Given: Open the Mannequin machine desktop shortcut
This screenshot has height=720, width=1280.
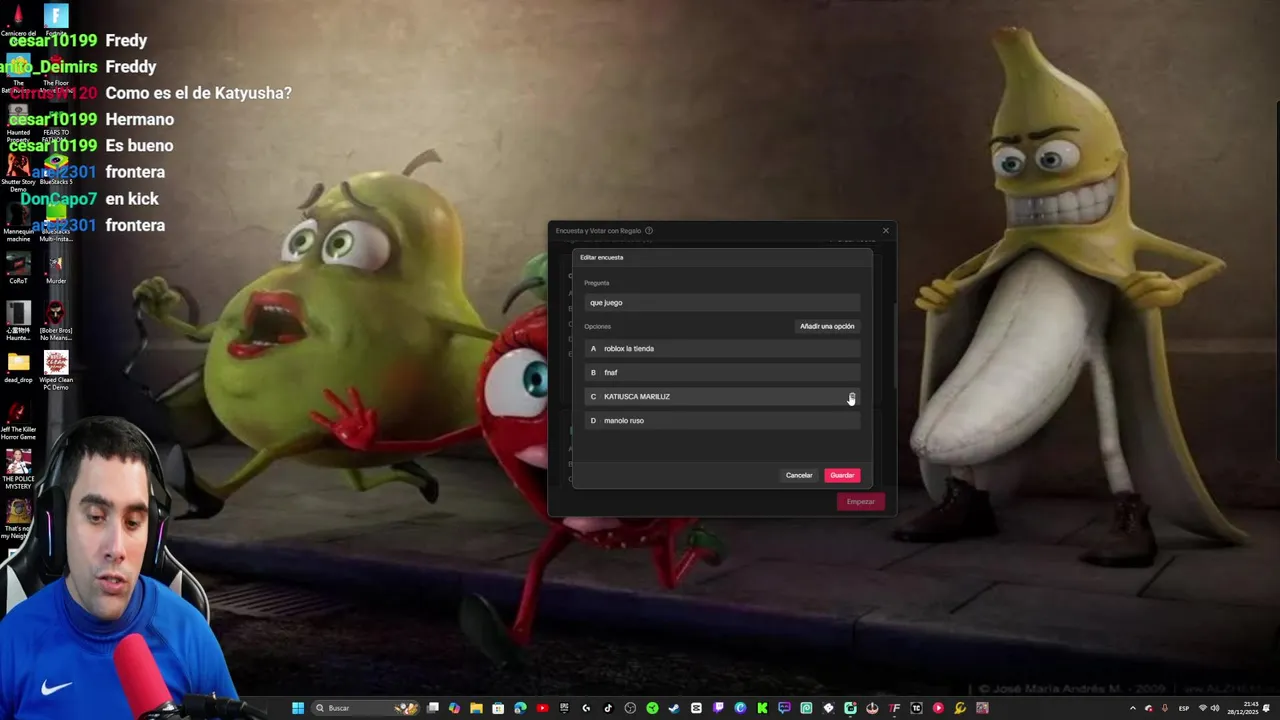Looking at the screenshot, I should (18, 220).
